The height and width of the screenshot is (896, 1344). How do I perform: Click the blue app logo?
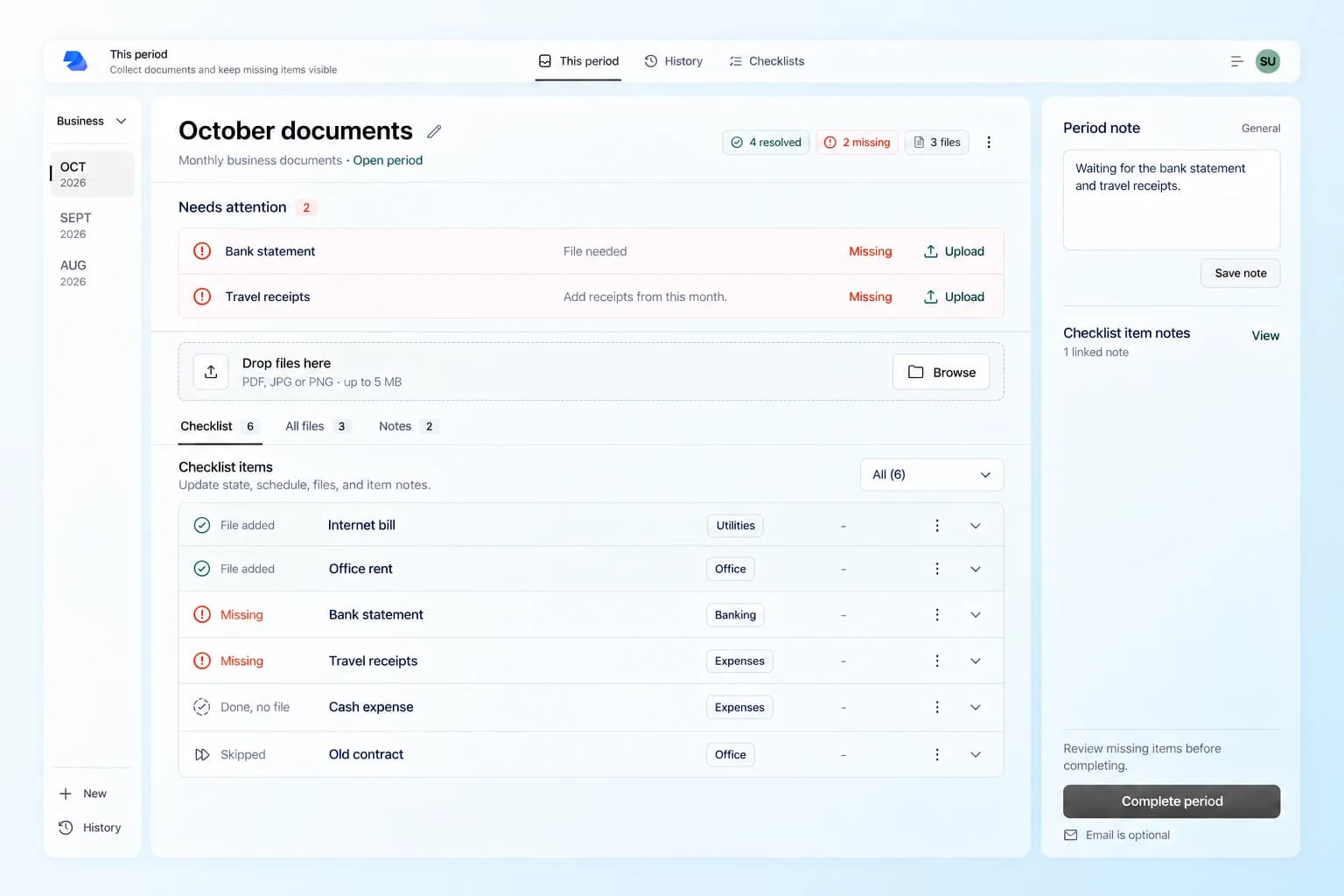tap(75, 60)
